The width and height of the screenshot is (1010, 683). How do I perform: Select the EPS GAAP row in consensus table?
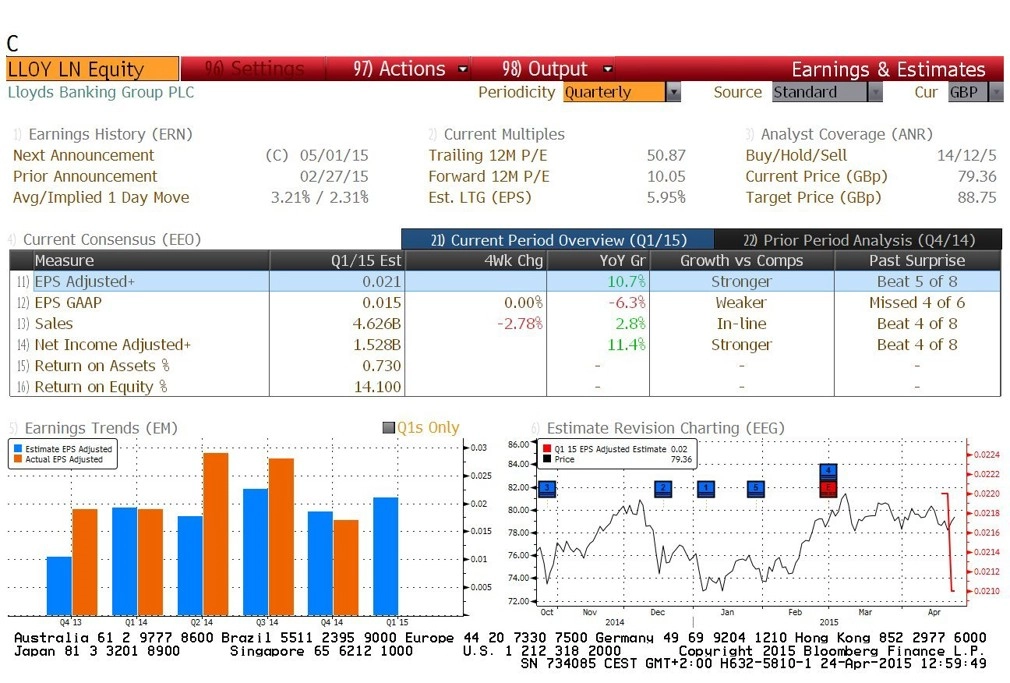tap(505, 302)
